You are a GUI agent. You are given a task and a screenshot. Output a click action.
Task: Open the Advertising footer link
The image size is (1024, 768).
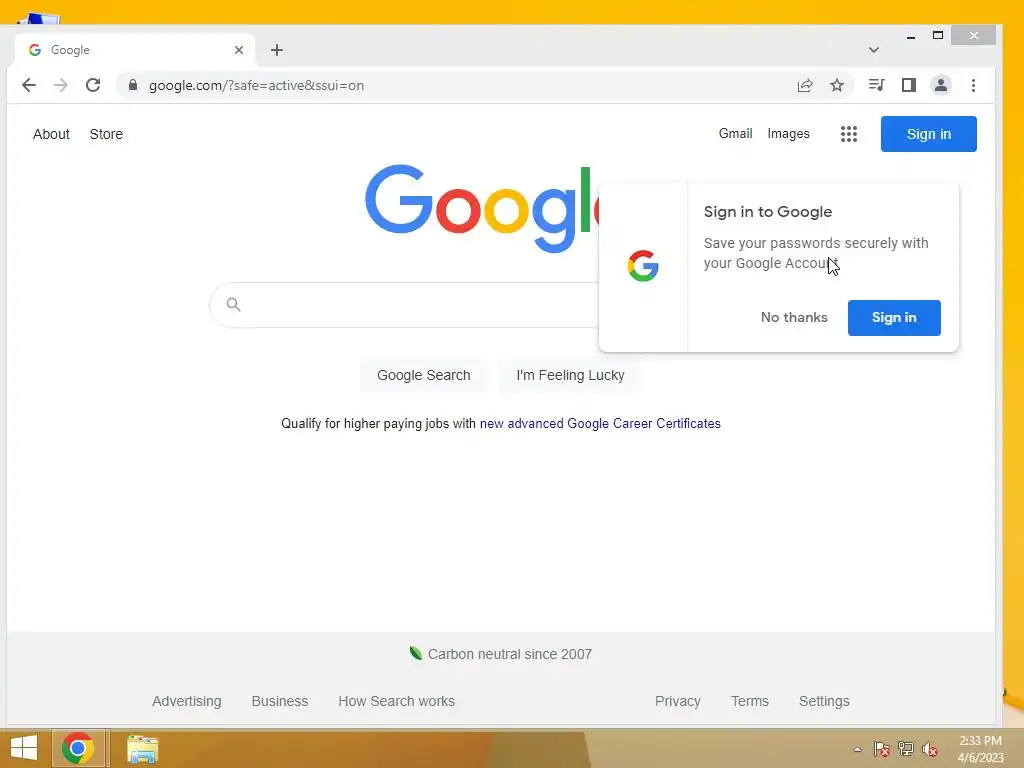pos(187,701)
